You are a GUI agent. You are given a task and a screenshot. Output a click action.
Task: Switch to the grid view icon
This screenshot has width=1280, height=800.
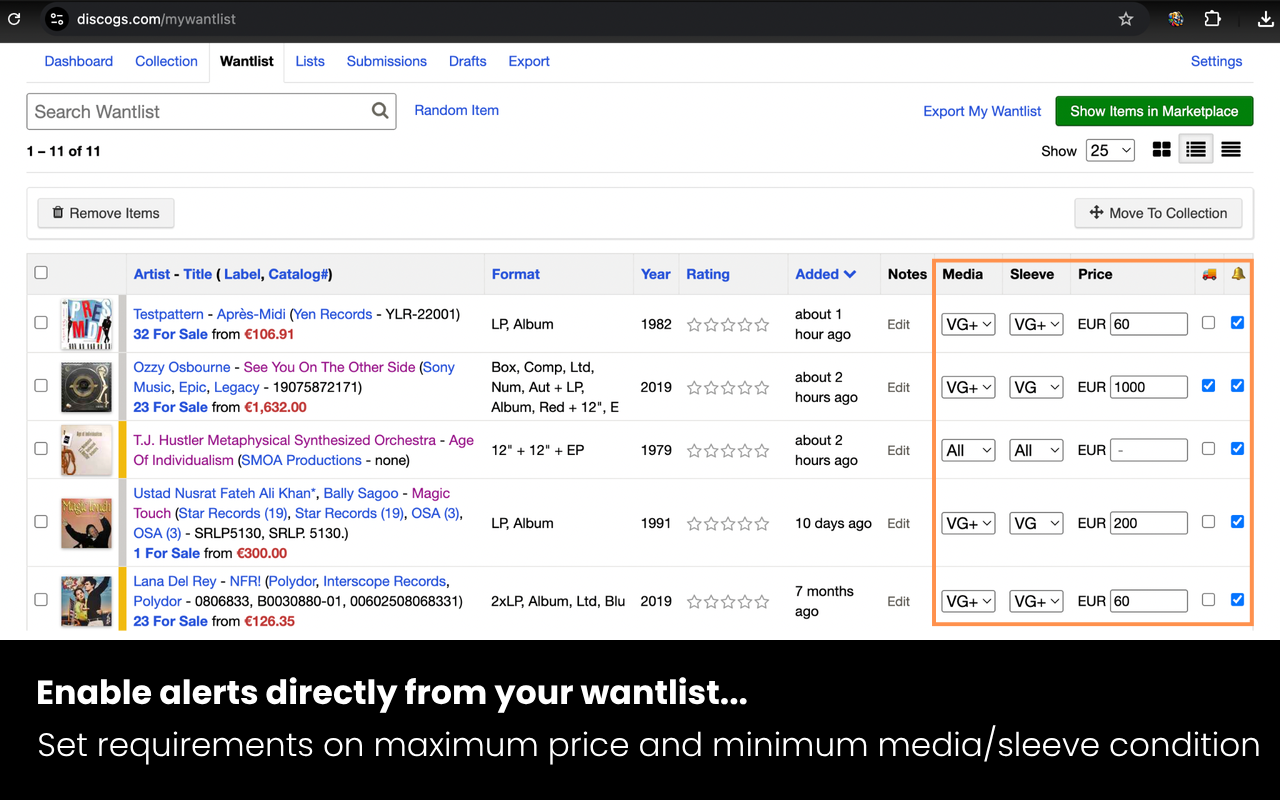coord(1162,150)
